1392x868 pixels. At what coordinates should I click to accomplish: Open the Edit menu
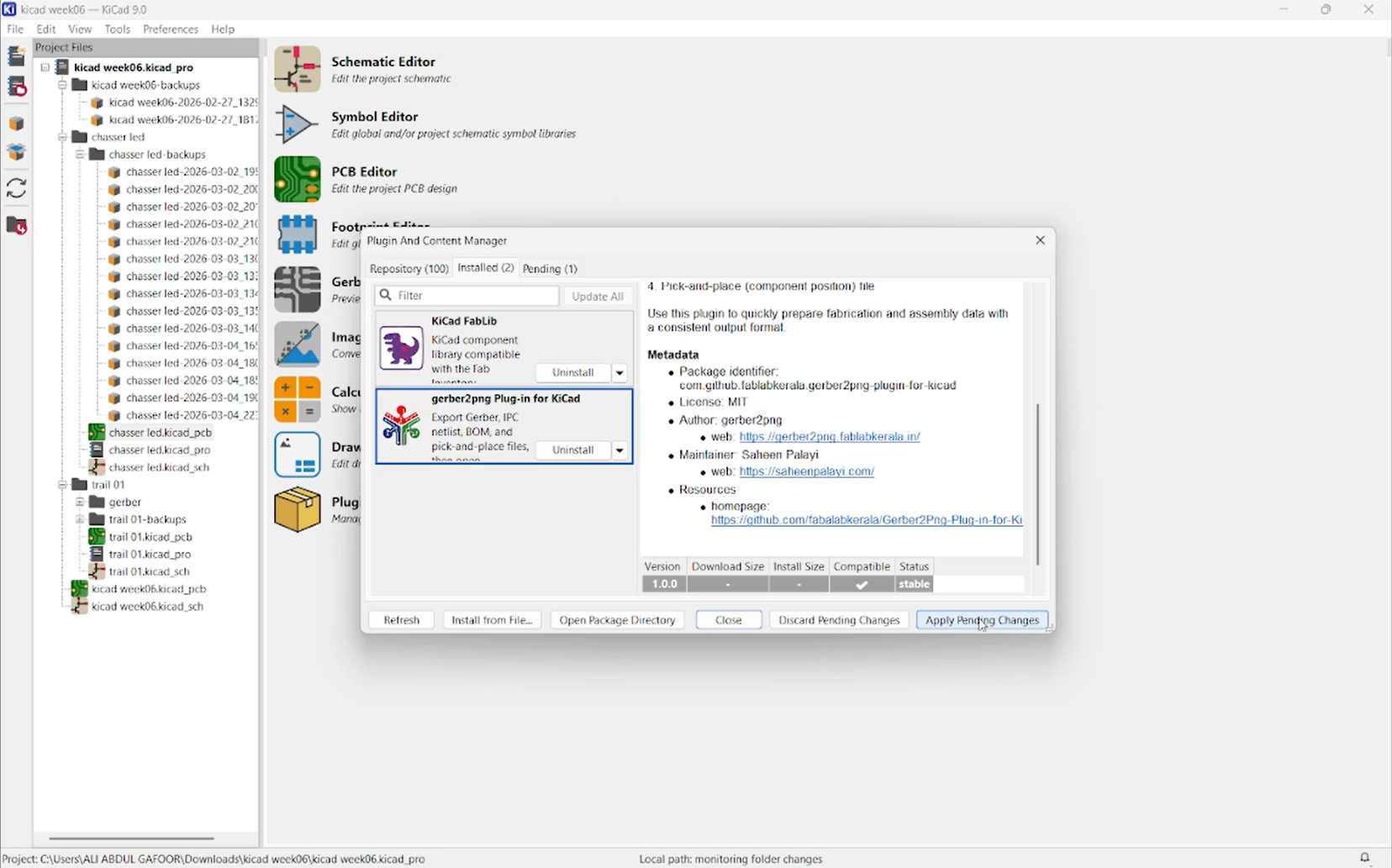tap(46, 29)
